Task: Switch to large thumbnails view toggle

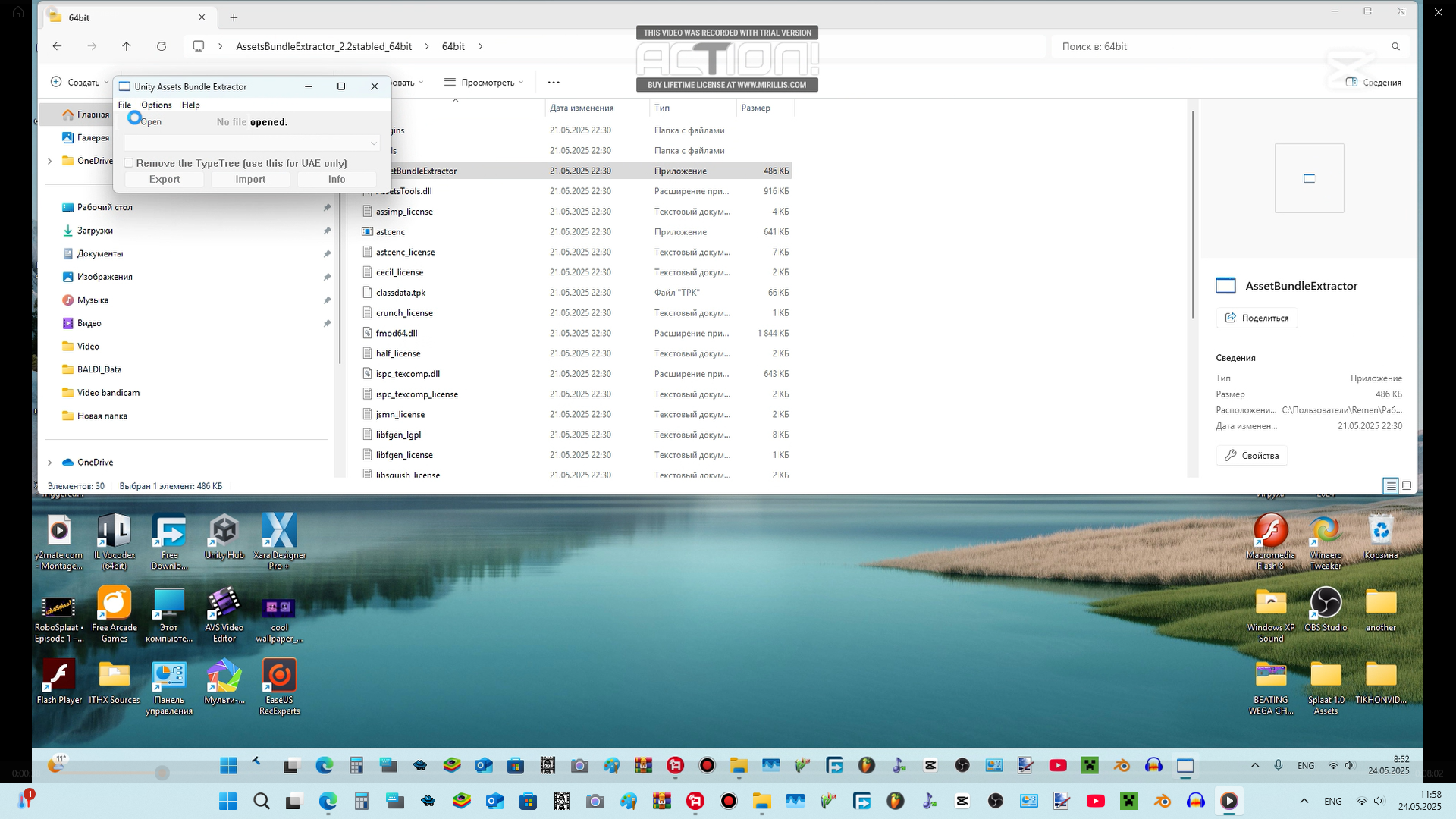Action: coord(1407,486)
